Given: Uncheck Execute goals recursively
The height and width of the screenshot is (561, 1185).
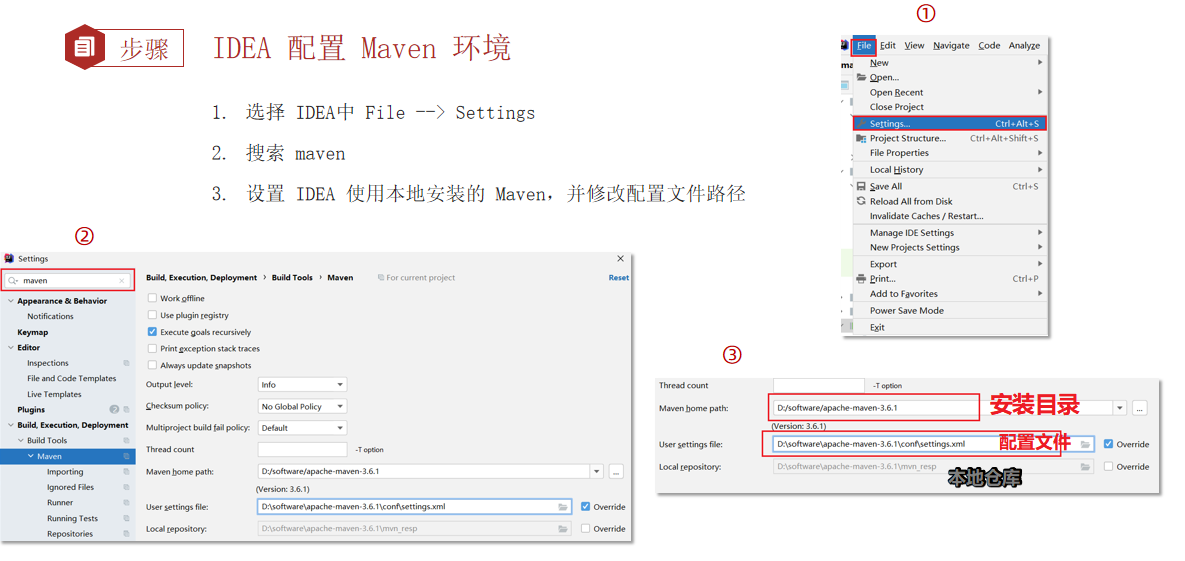Looking at the screenshot, I should (x=153, y=332).
